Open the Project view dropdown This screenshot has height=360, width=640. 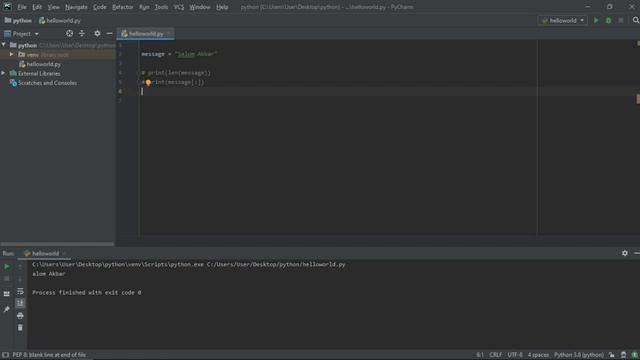21,34
